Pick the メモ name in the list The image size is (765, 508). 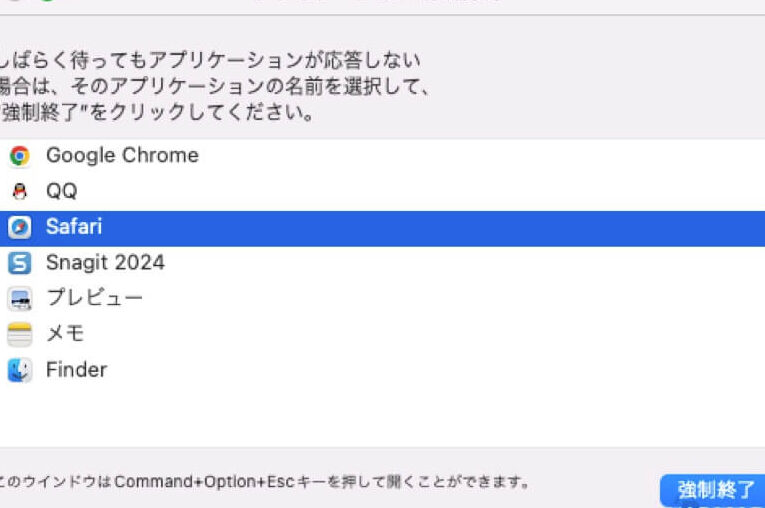[65, 334]
